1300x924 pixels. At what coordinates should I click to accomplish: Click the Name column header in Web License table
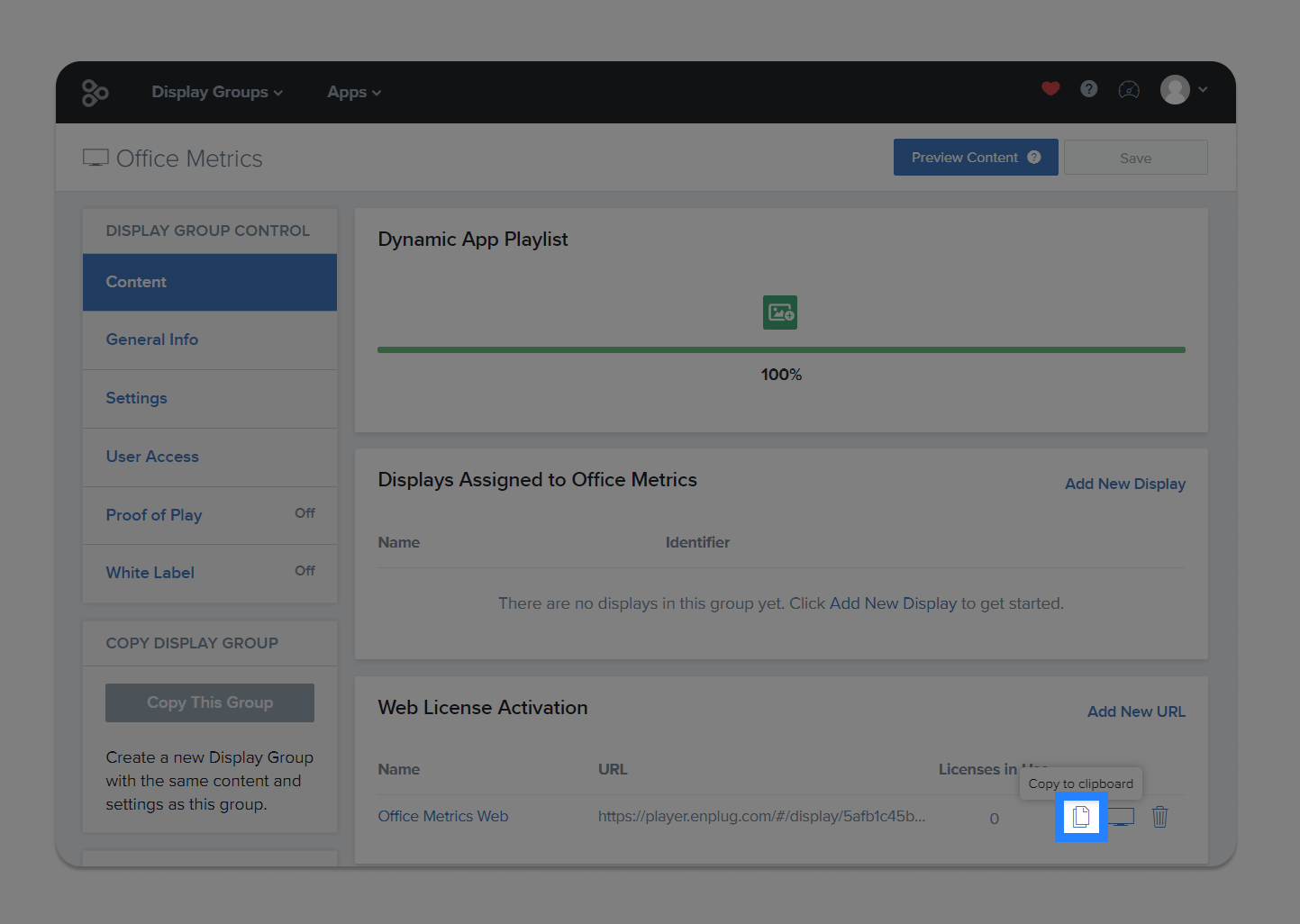[x=399, y=769]
